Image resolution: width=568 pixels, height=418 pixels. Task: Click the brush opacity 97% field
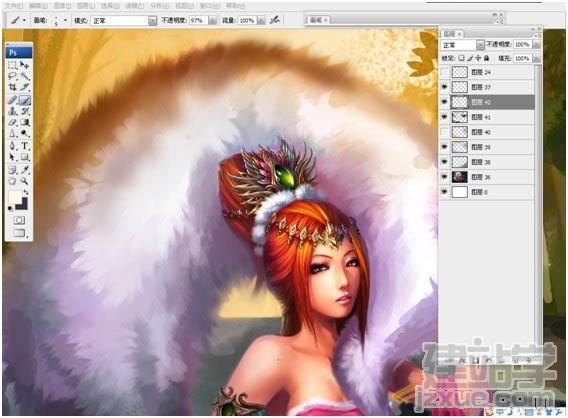(199, 21)
